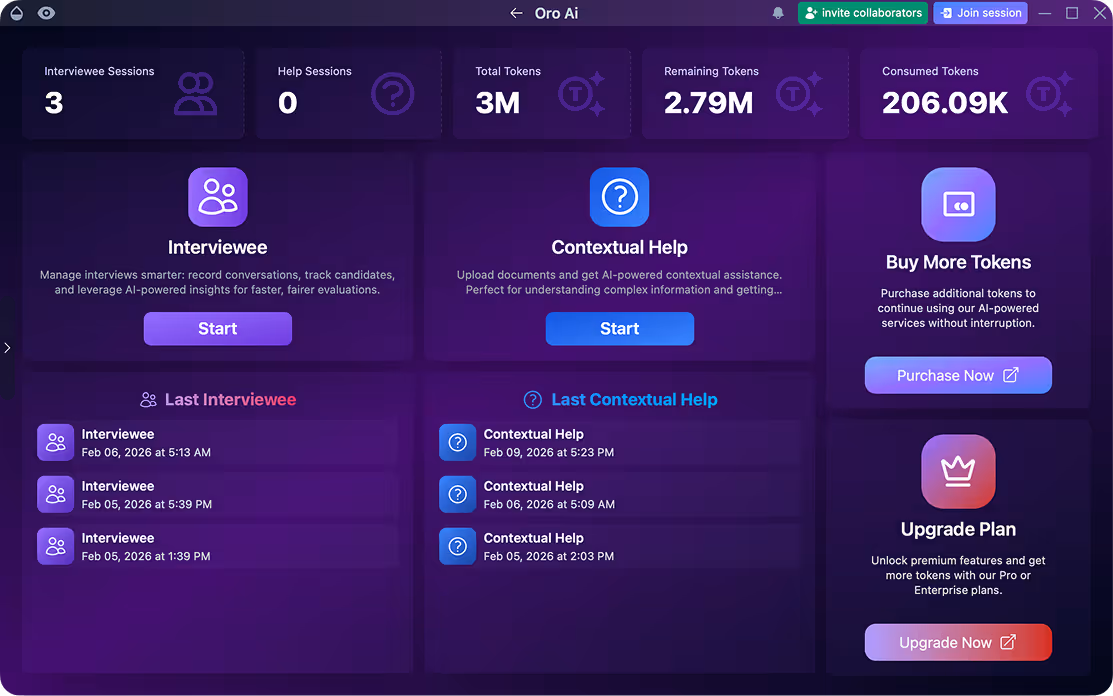Click the large Interviewee card icon
The image size is (1113, 696).
[218, 197]
